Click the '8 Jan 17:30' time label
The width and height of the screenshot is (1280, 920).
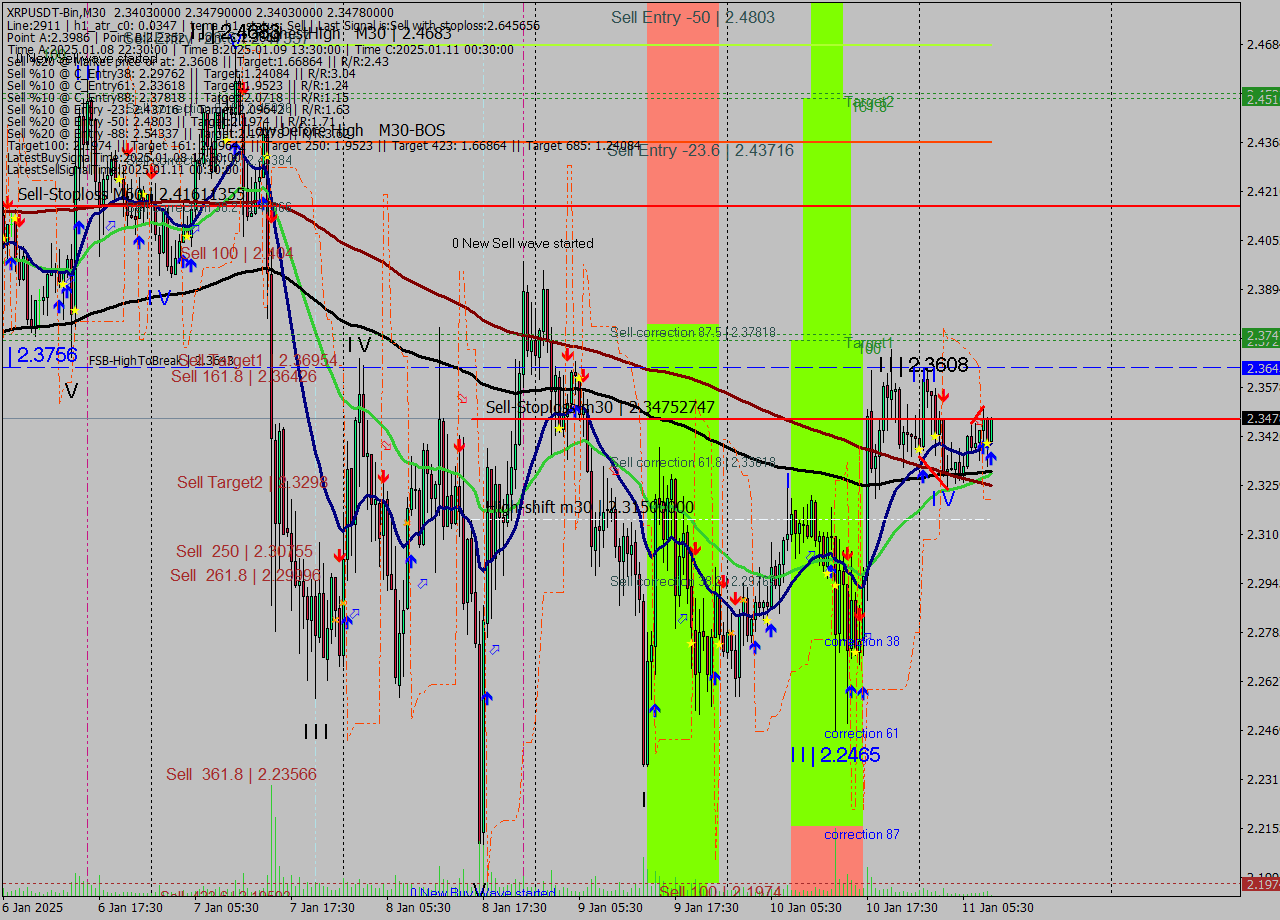click(x=514, y=908)
